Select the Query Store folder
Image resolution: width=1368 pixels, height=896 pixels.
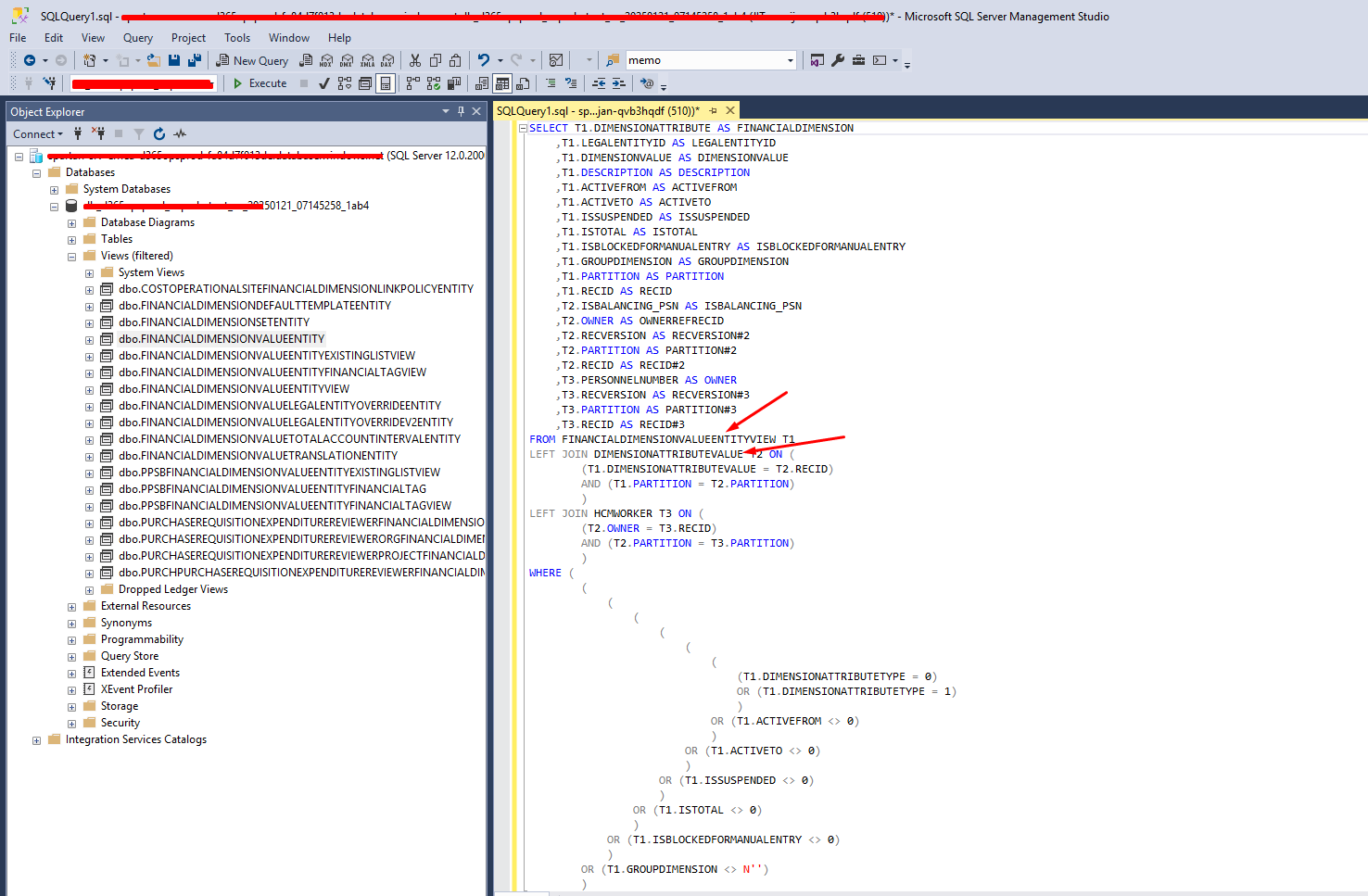point(130,656)
